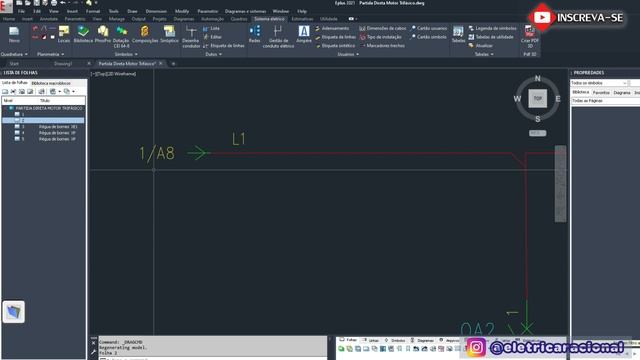Open the Tabelas tool
The height and width of the screenshot is (360, 640).
[458, 34]
